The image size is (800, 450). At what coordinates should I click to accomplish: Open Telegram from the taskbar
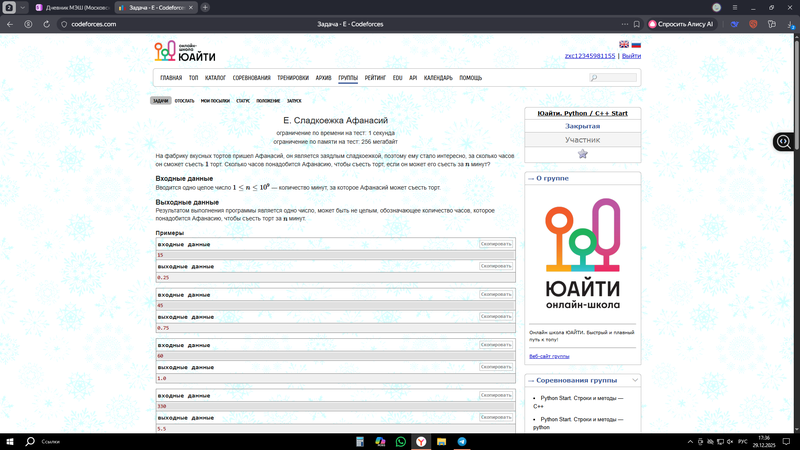(x=462, y=441)
